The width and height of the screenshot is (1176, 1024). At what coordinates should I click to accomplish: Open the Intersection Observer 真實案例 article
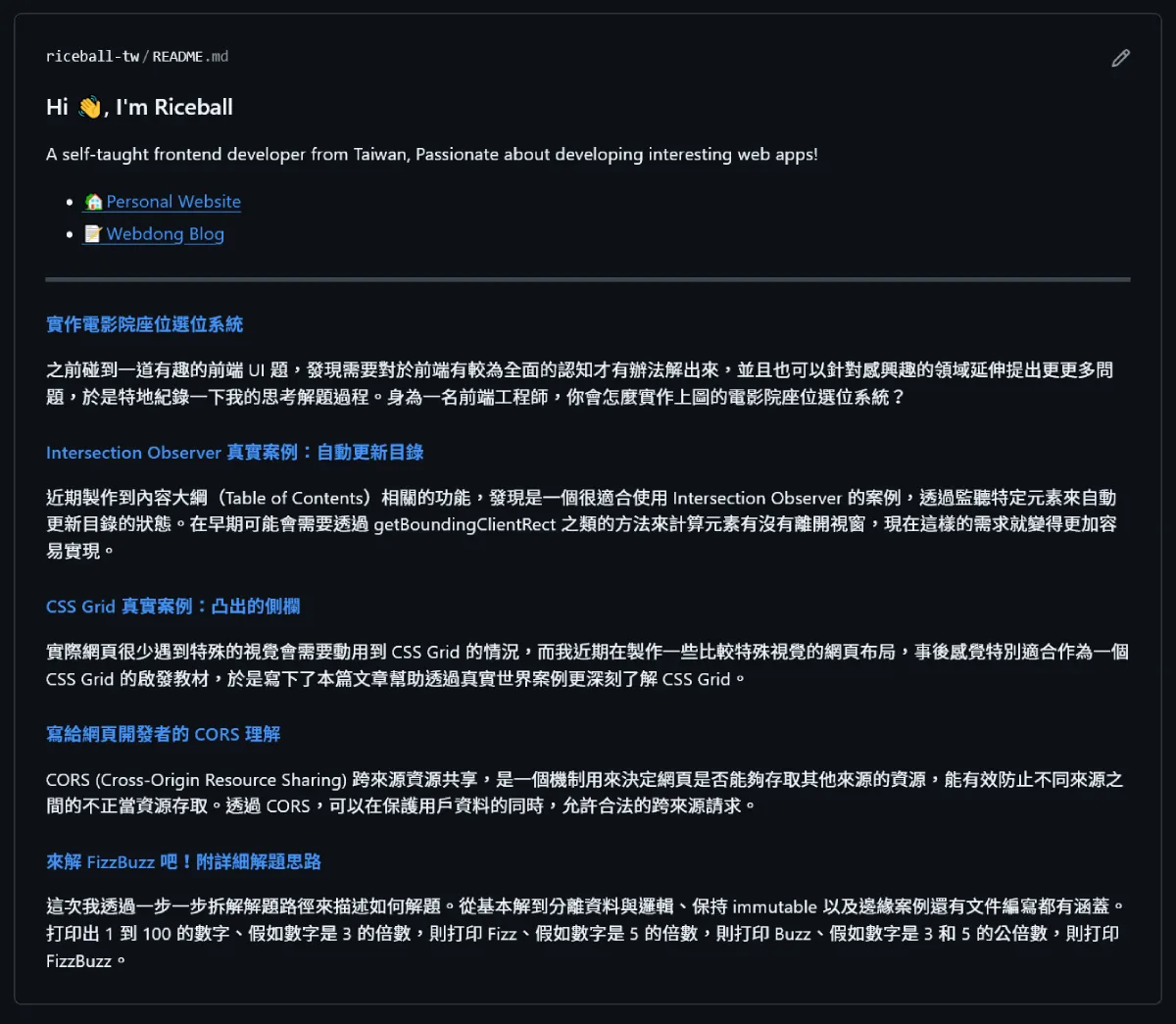tap(234, 452)
